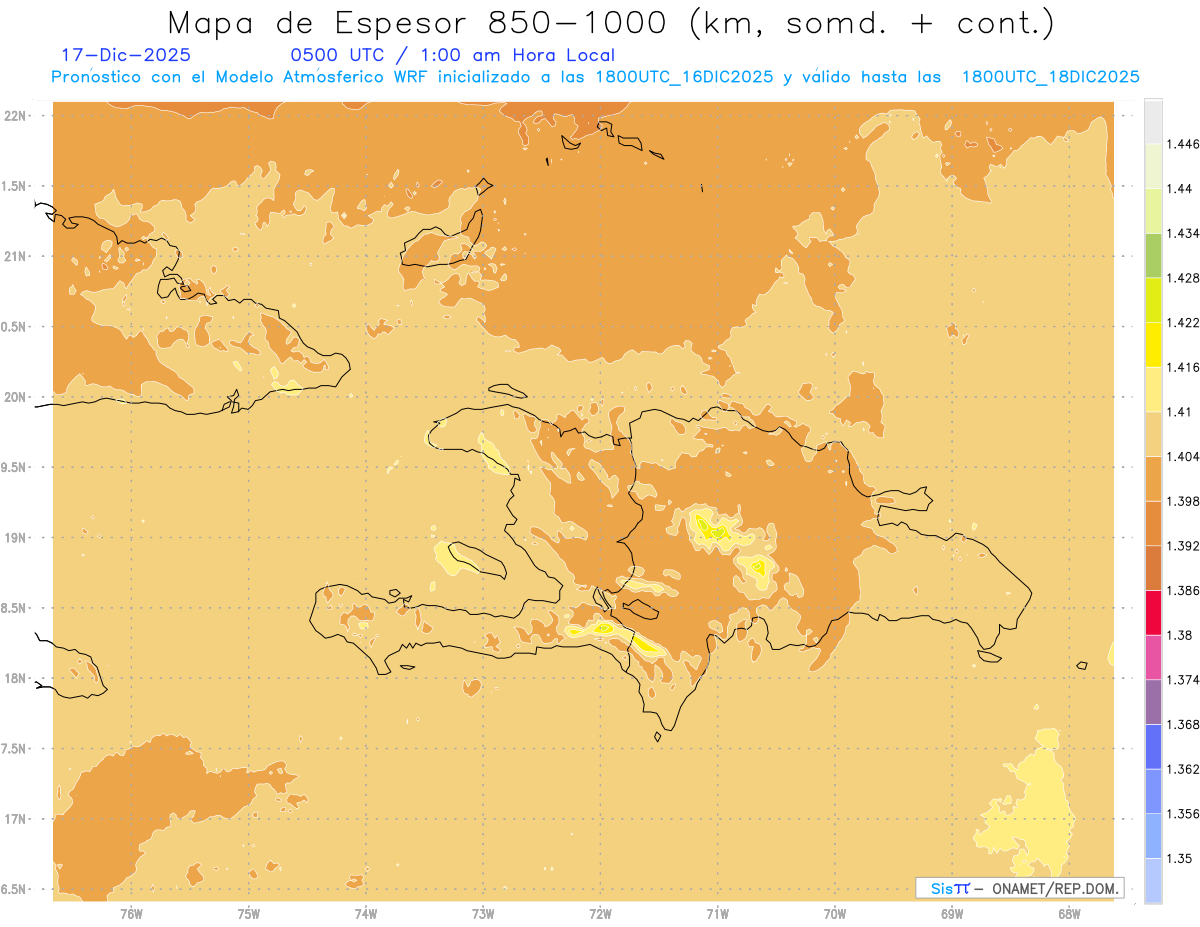Click the '8.5N' latitude label

(x=14, y=608)
